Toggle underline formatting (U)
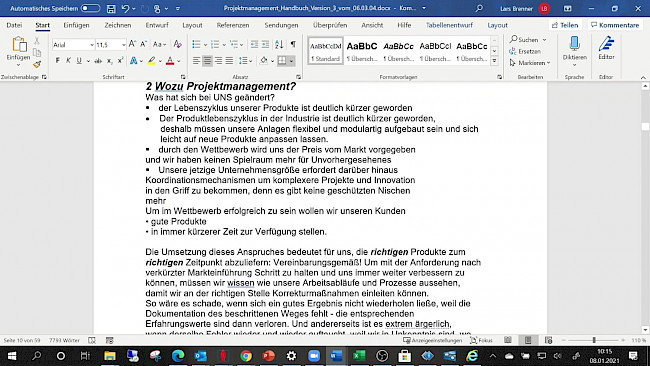Screen dimensions: 650x366 coord(79,61)
